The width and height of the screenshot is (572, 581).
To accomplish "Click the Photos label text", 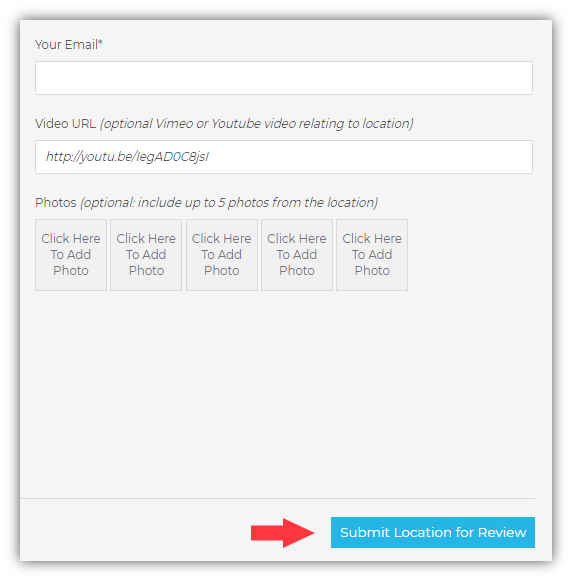I will [56, 202].
